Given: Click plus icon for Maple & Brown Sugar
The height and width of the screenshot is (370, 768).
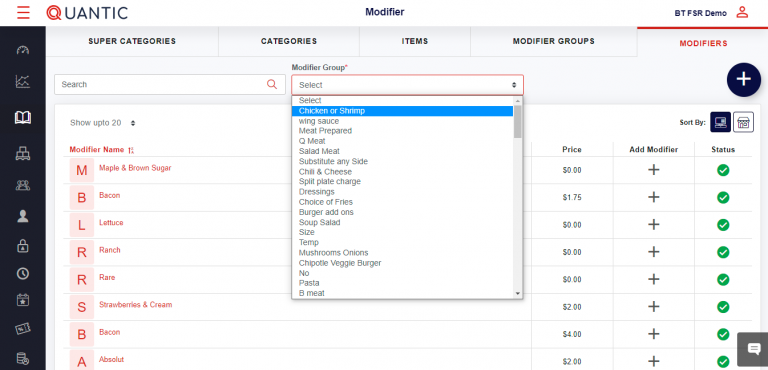Looking at the screenshot, I should [653, 170].
